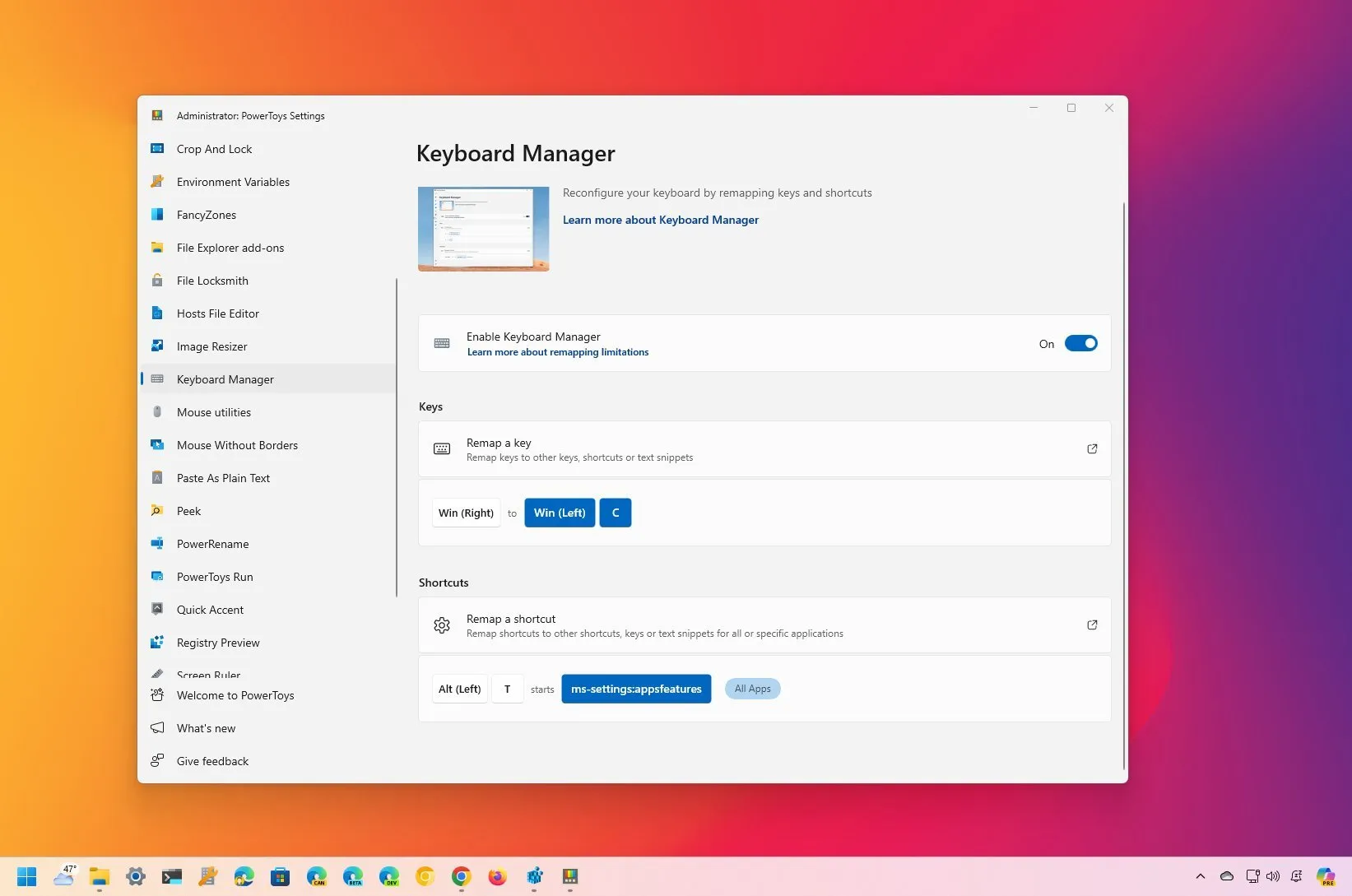Click the Windows Start button

pos(26,877)
